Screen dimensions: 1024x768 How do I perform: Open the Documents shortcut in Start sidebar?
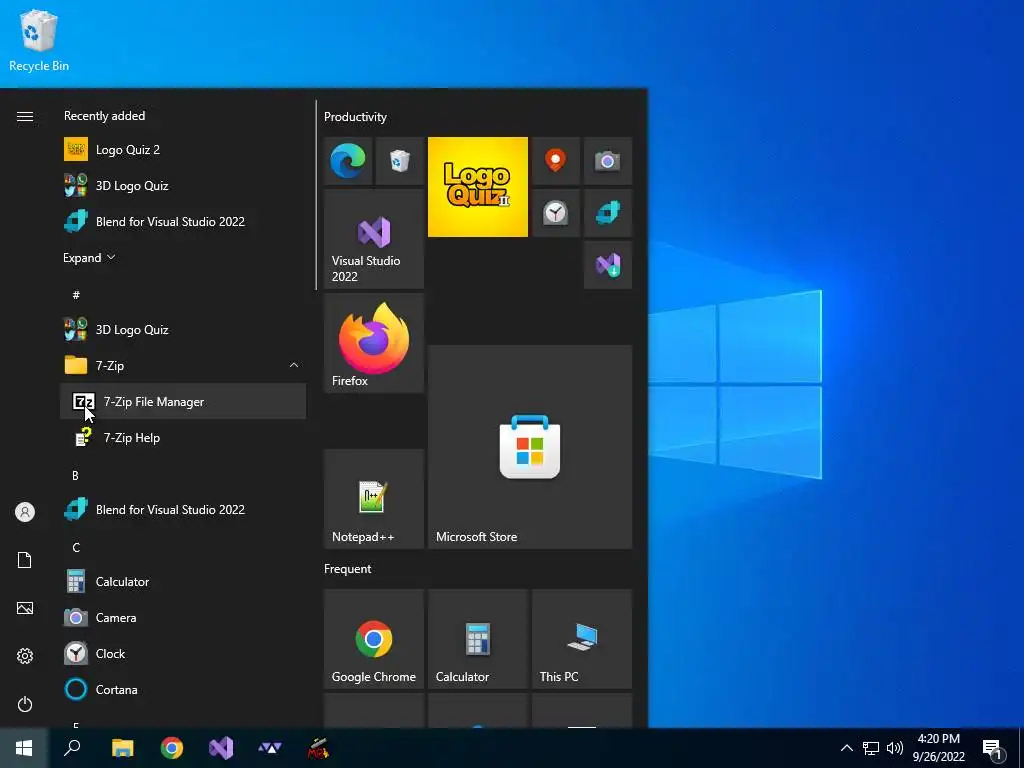click(x=25, y=560)
